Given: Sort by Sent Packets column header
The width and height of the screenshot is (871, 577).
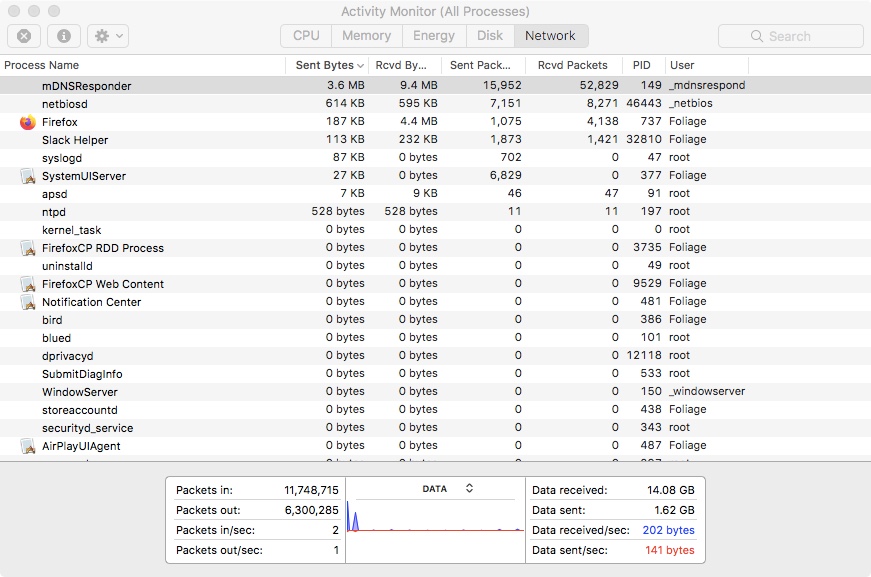Looking at the screenshot, I should (x=483, y=65).
